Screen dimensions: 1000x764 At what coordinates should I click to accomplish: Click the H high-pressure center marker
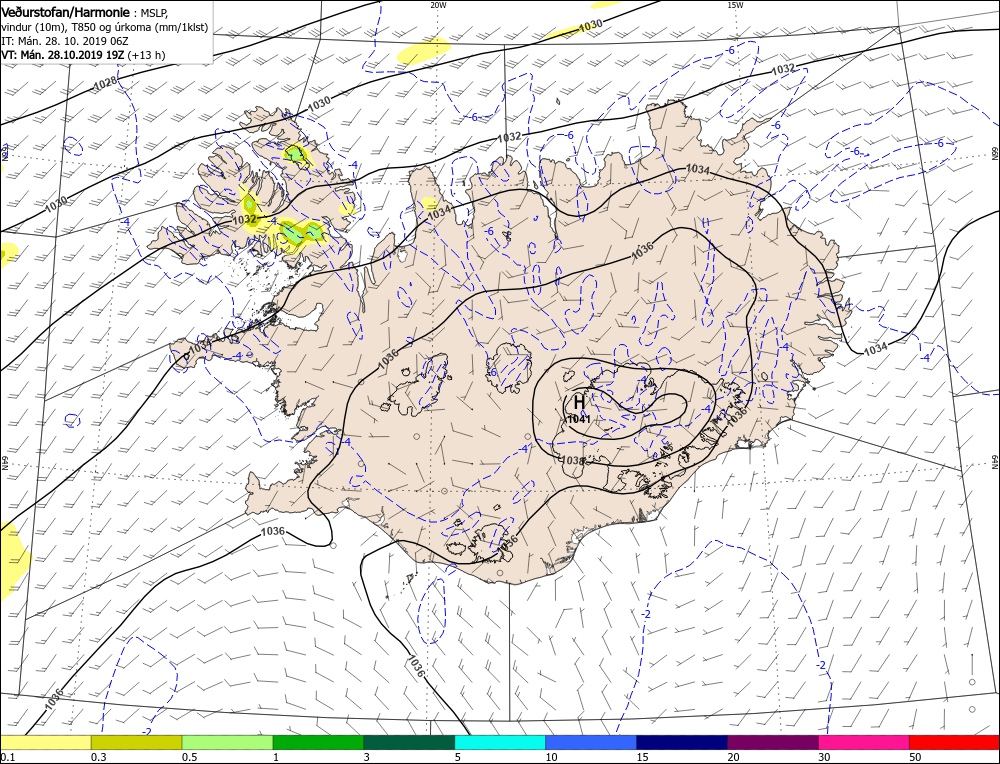coord(579,403)
